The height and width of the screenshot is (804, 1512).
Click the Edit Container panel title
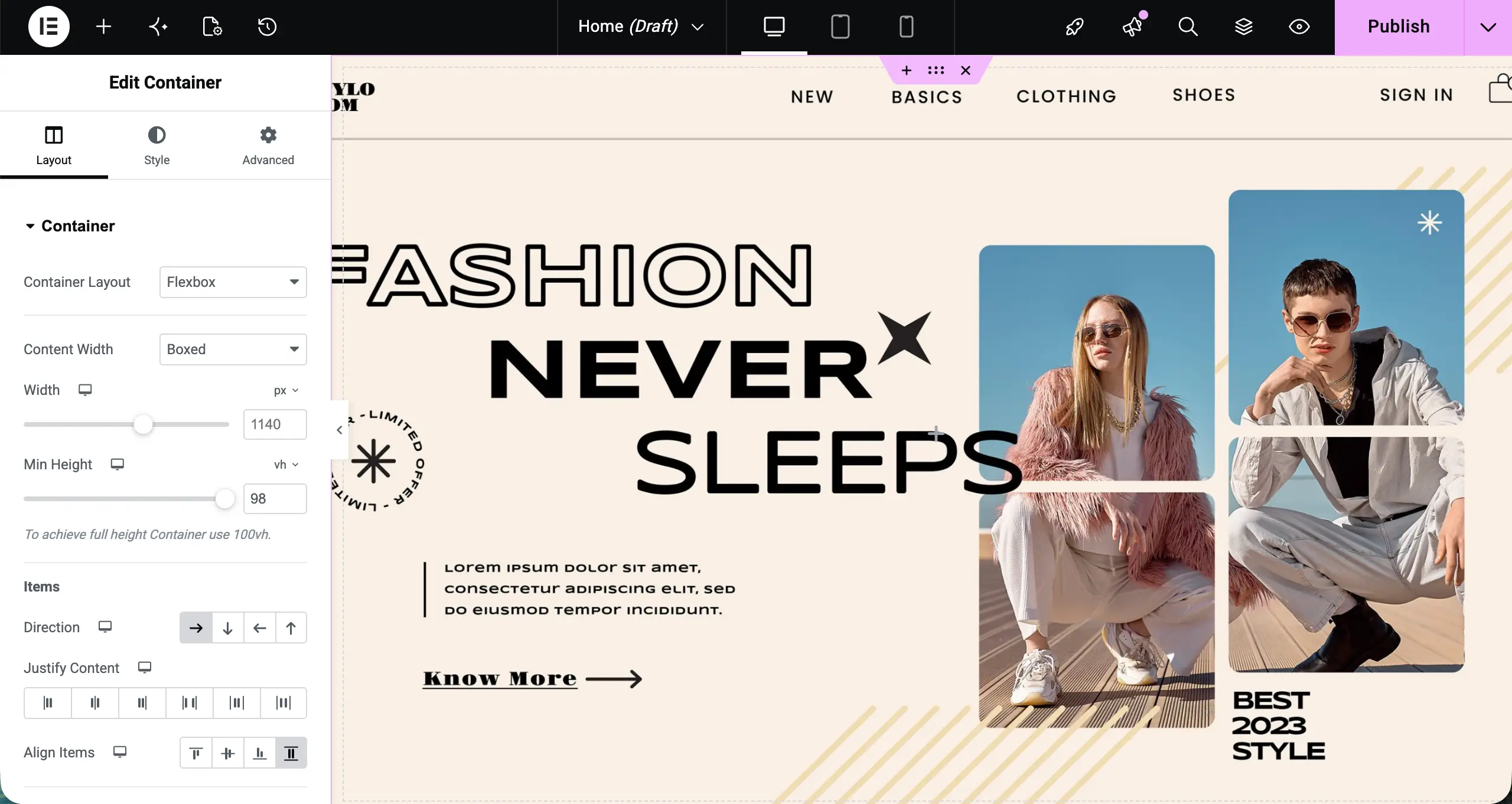tap(165, 83)
